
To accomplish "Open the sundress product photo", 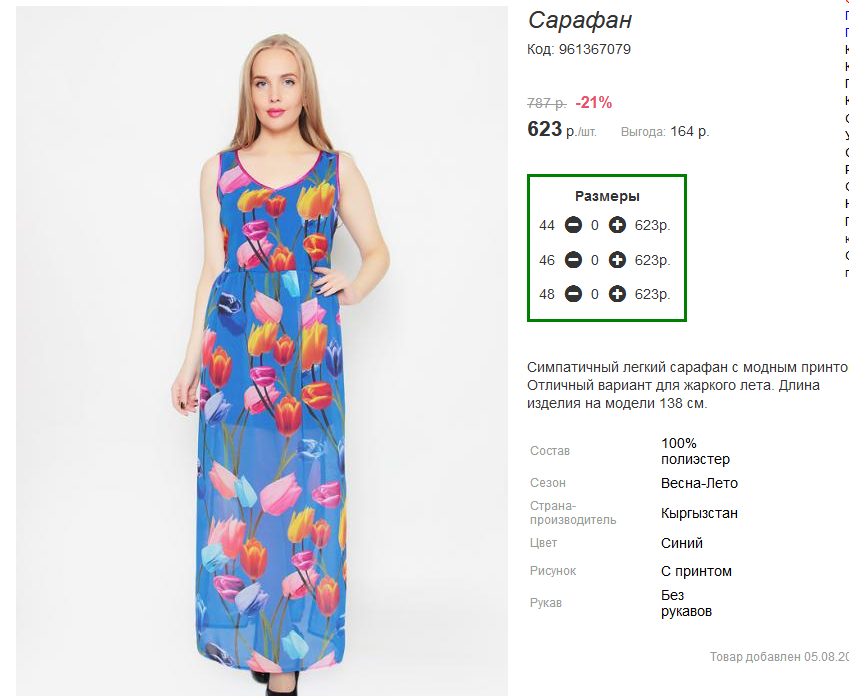I will tap(262, 351).
